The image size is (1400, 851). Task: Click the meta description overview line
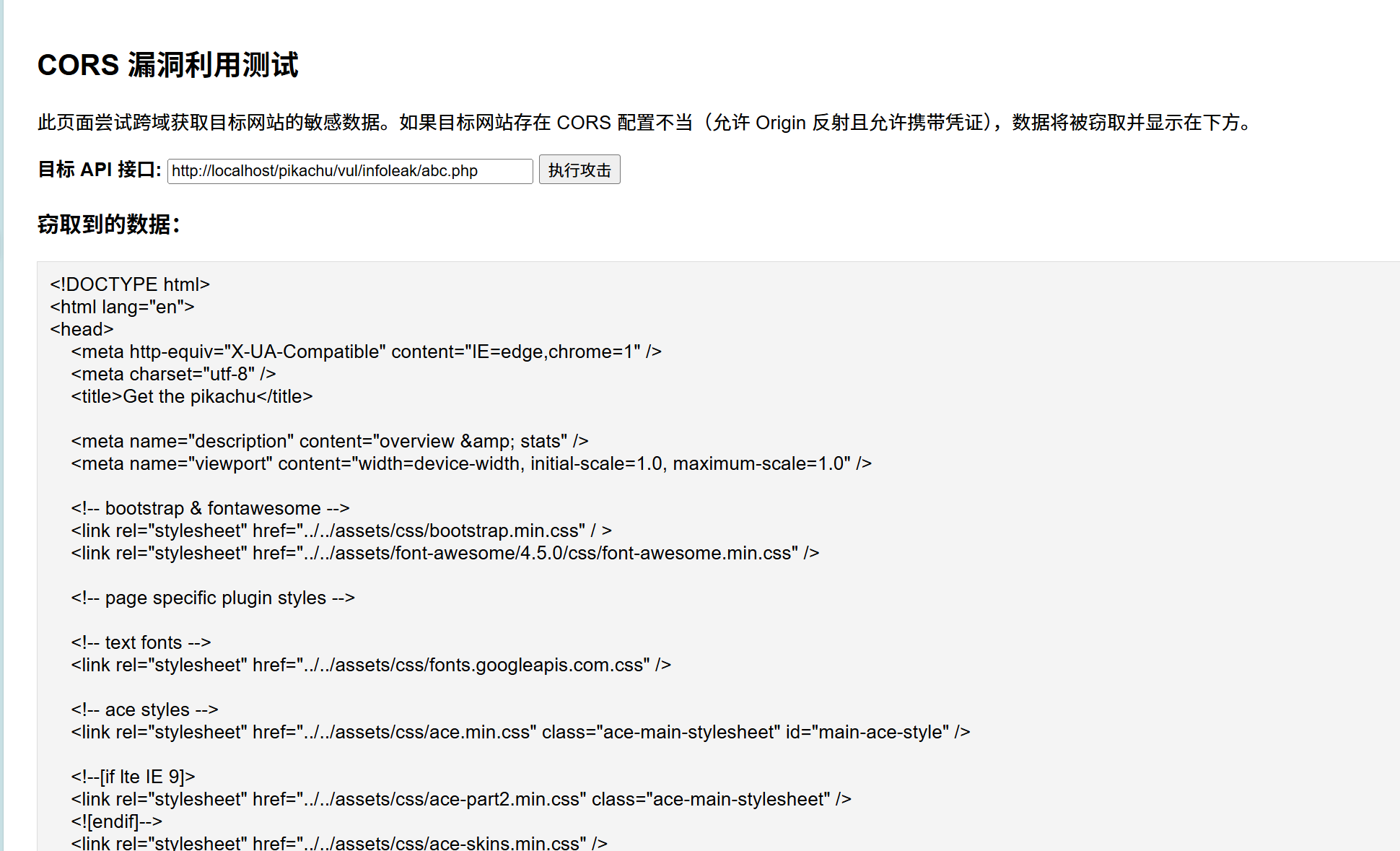(329, 441)
